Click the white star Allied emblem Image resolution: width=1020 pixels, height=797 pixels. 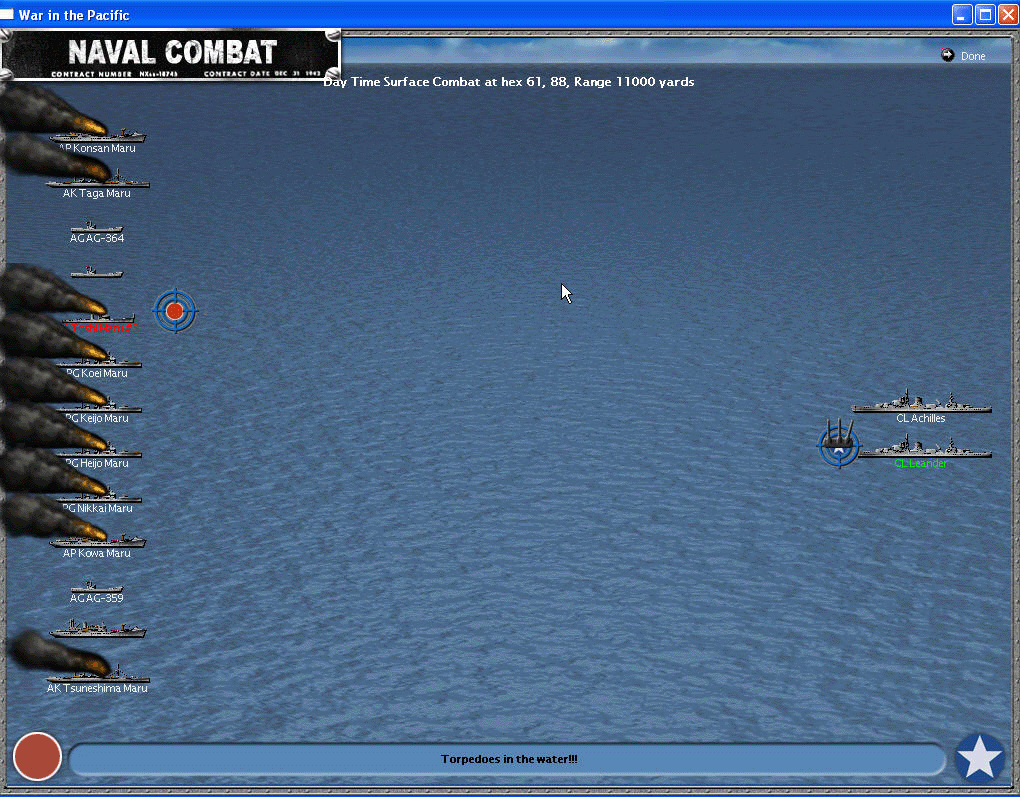coord(980,758)
